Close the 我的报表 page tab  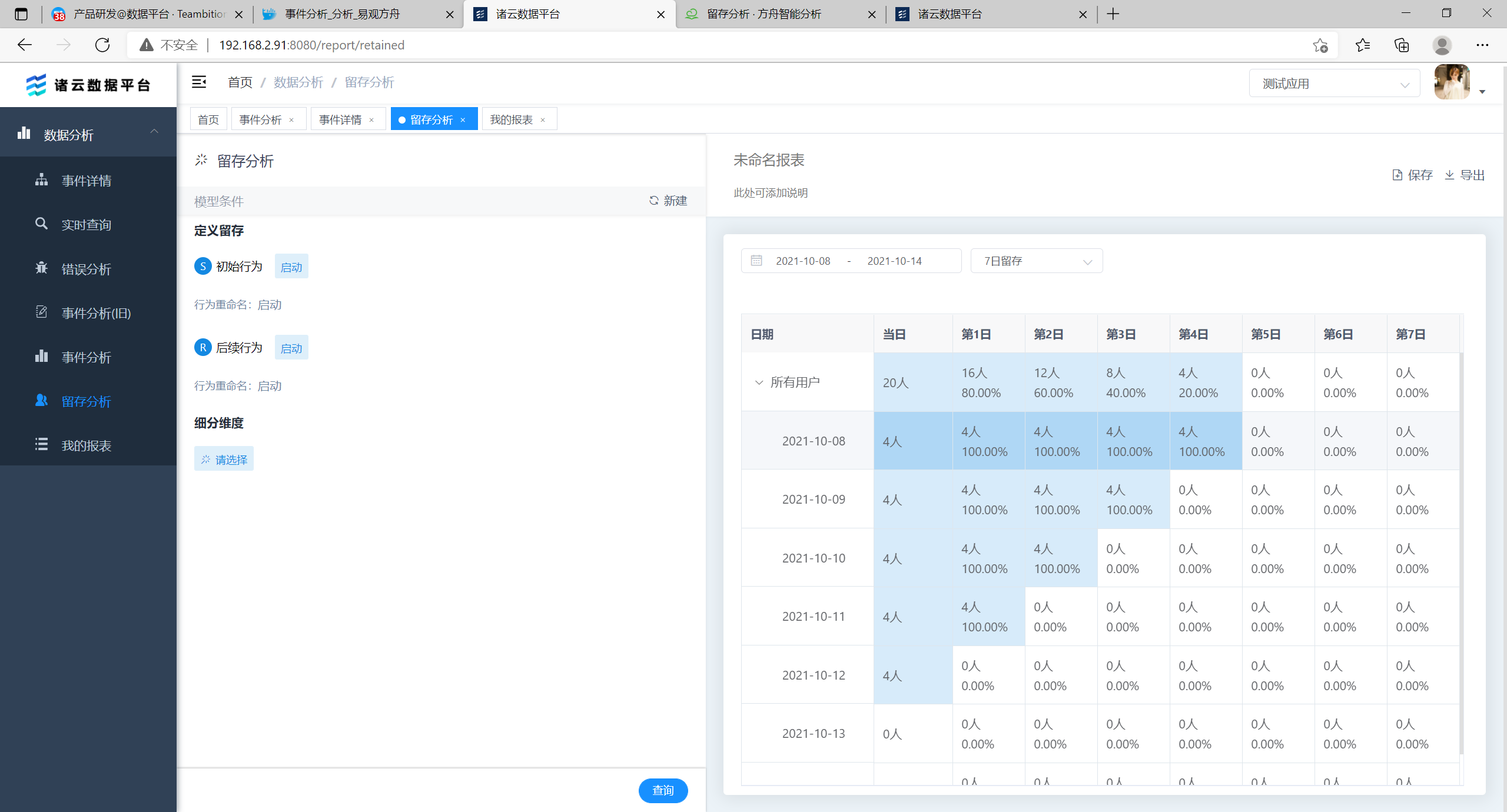543,120
